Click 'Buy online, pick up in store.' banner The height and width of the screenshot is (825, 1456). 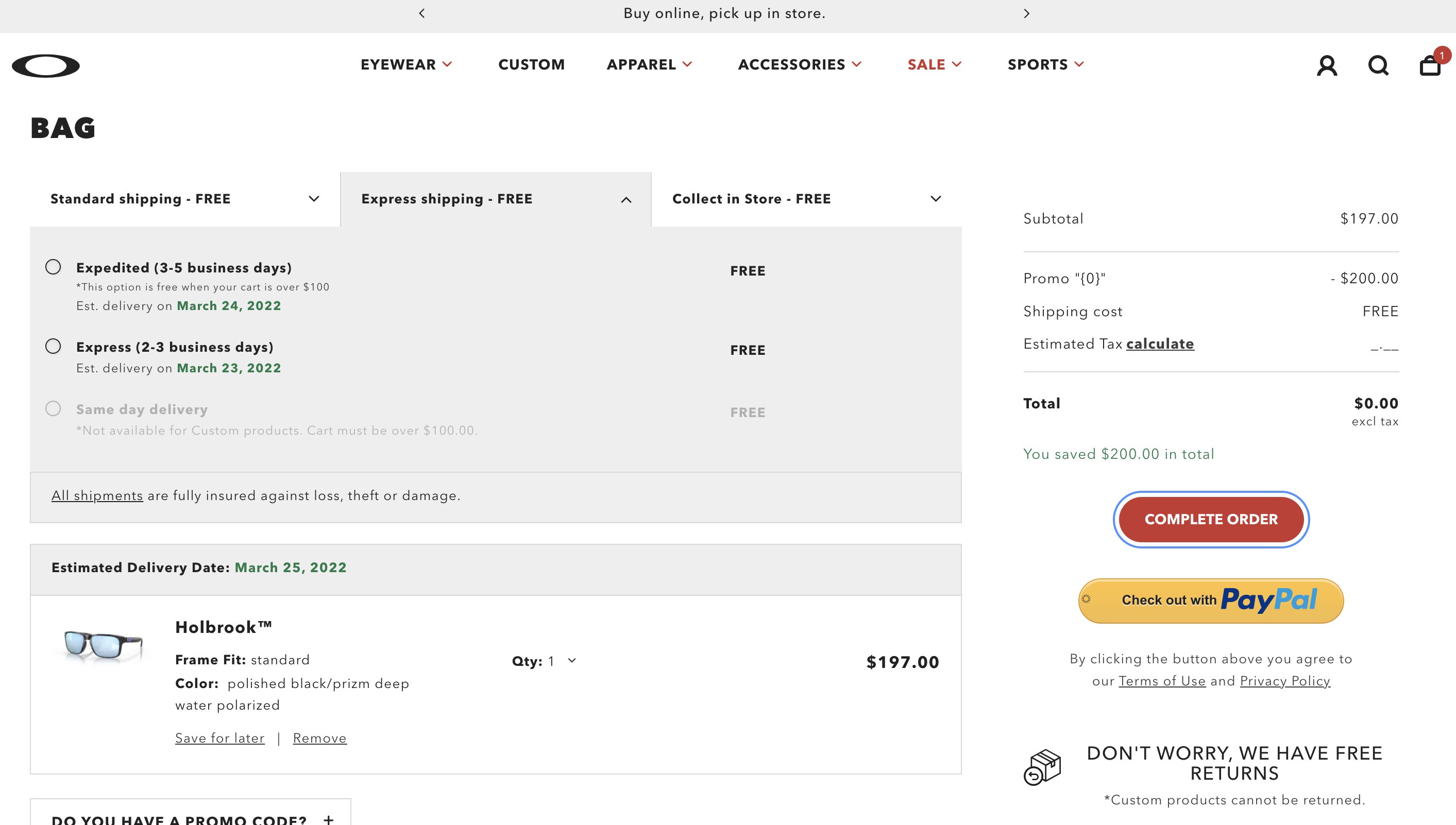click(x=724, y=13)
